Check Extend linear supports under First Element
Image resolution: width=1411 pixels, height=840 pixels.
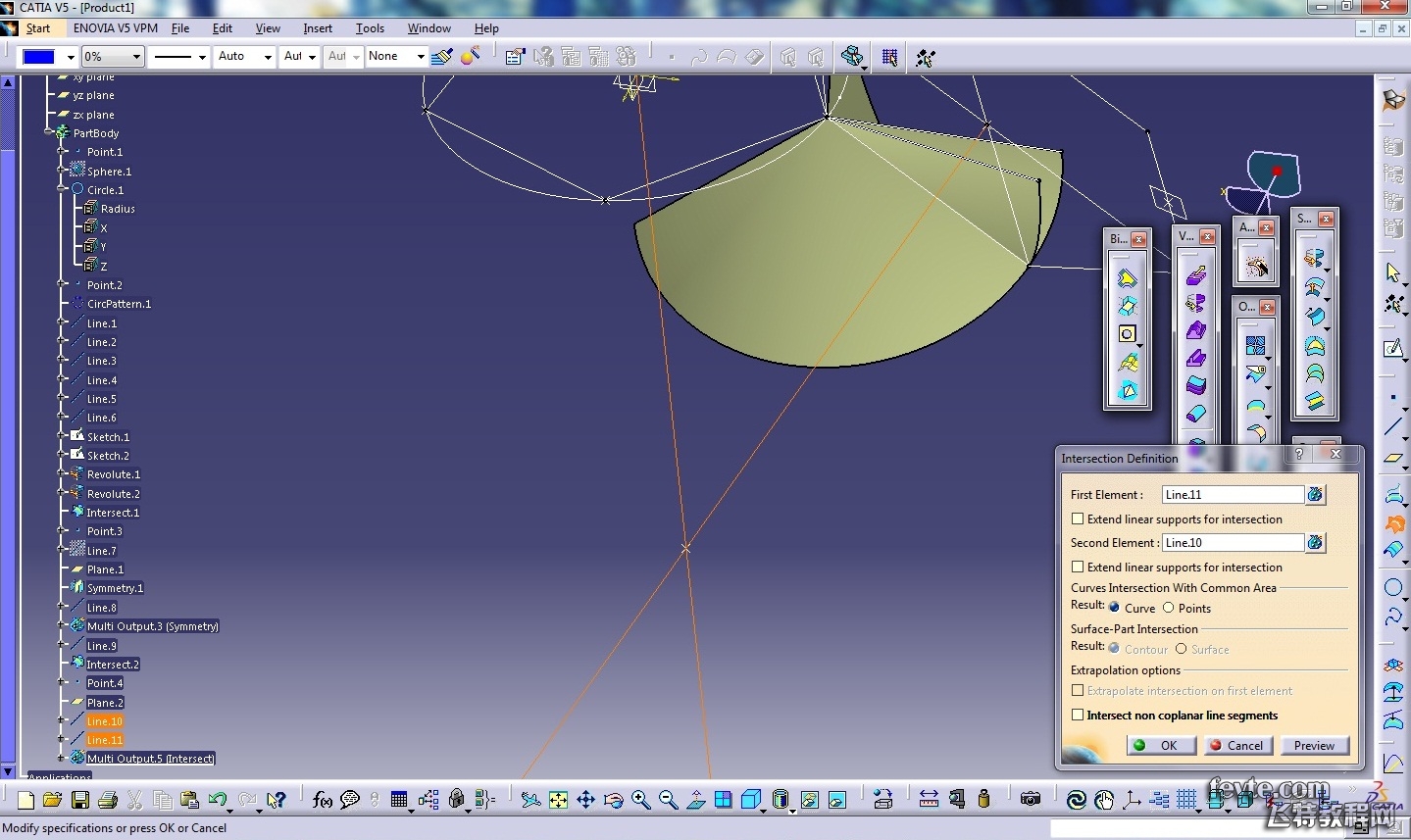tap(1078, 519)
